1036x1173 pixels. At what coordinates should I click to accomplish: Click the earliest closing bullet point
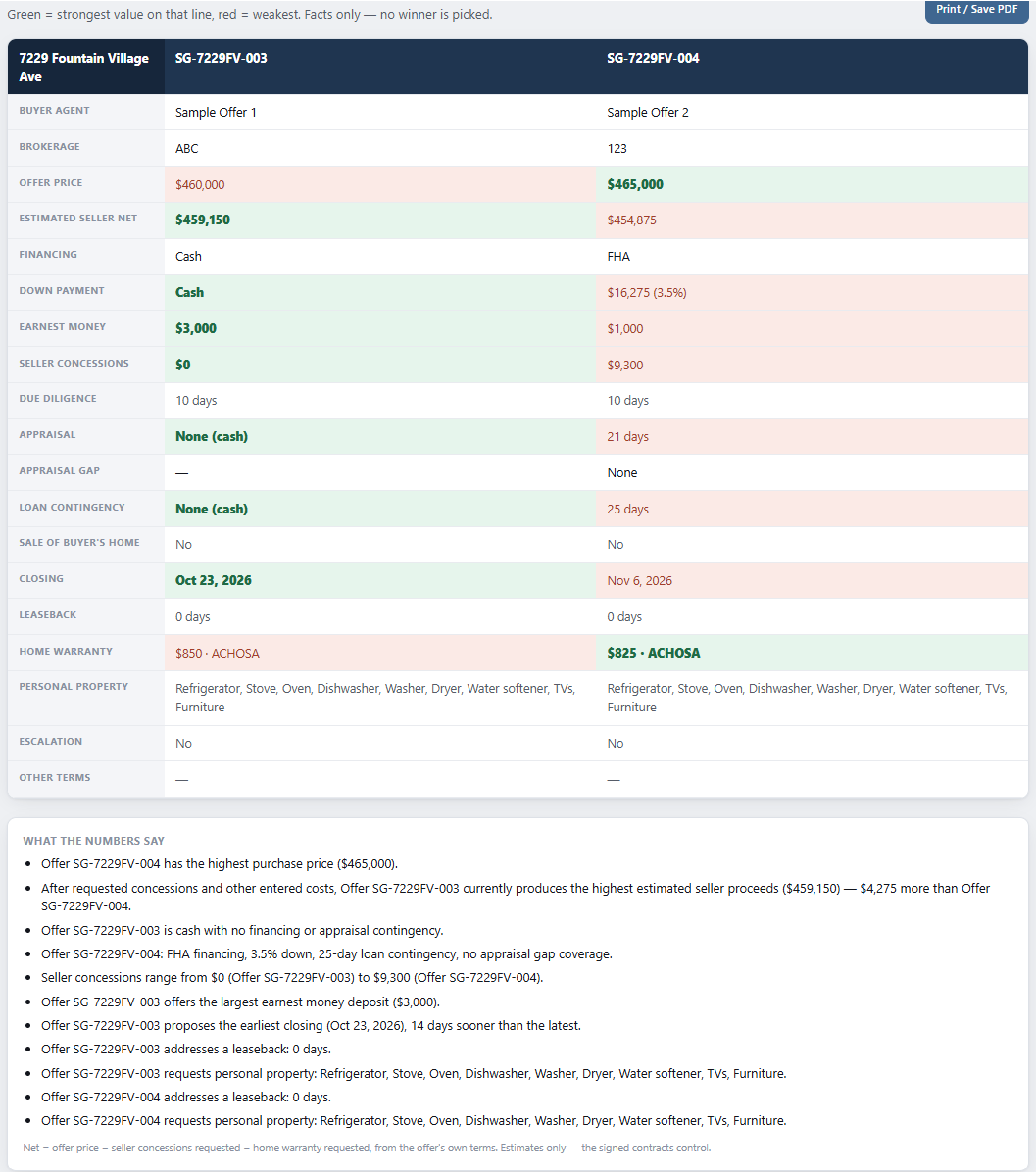point(311,1026)
